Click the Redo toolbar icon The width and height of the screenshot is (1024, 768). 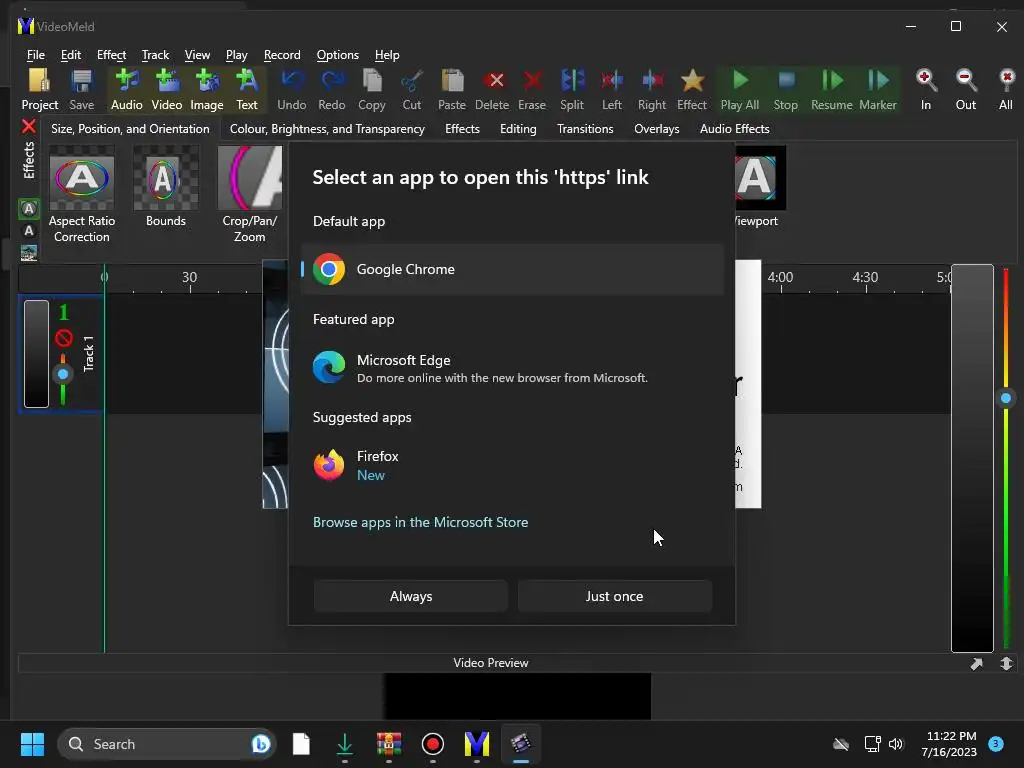332,89
